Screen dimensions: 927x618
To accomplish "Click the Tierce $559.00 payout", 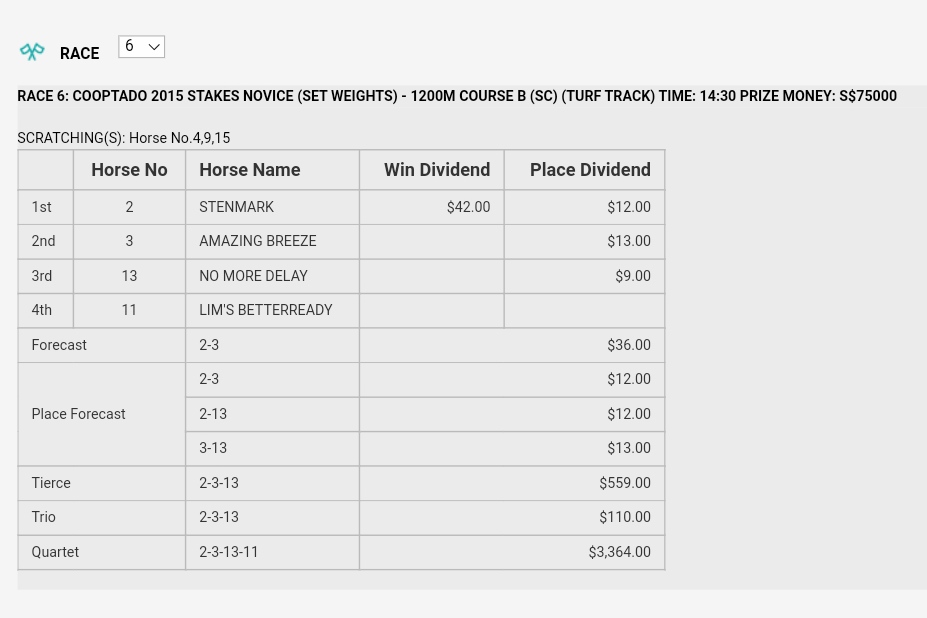I will [x=624, y=483].
